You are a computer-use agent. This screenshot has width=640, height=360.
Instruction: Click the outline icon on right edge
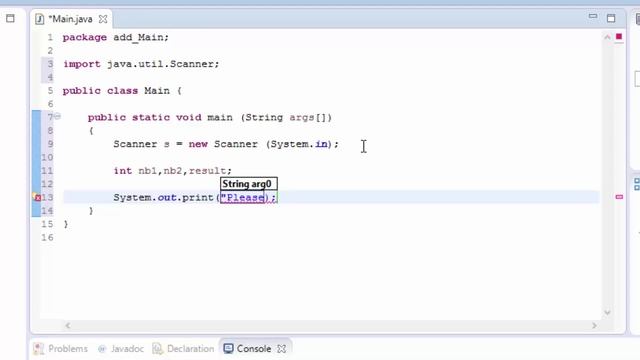point(637,184)
